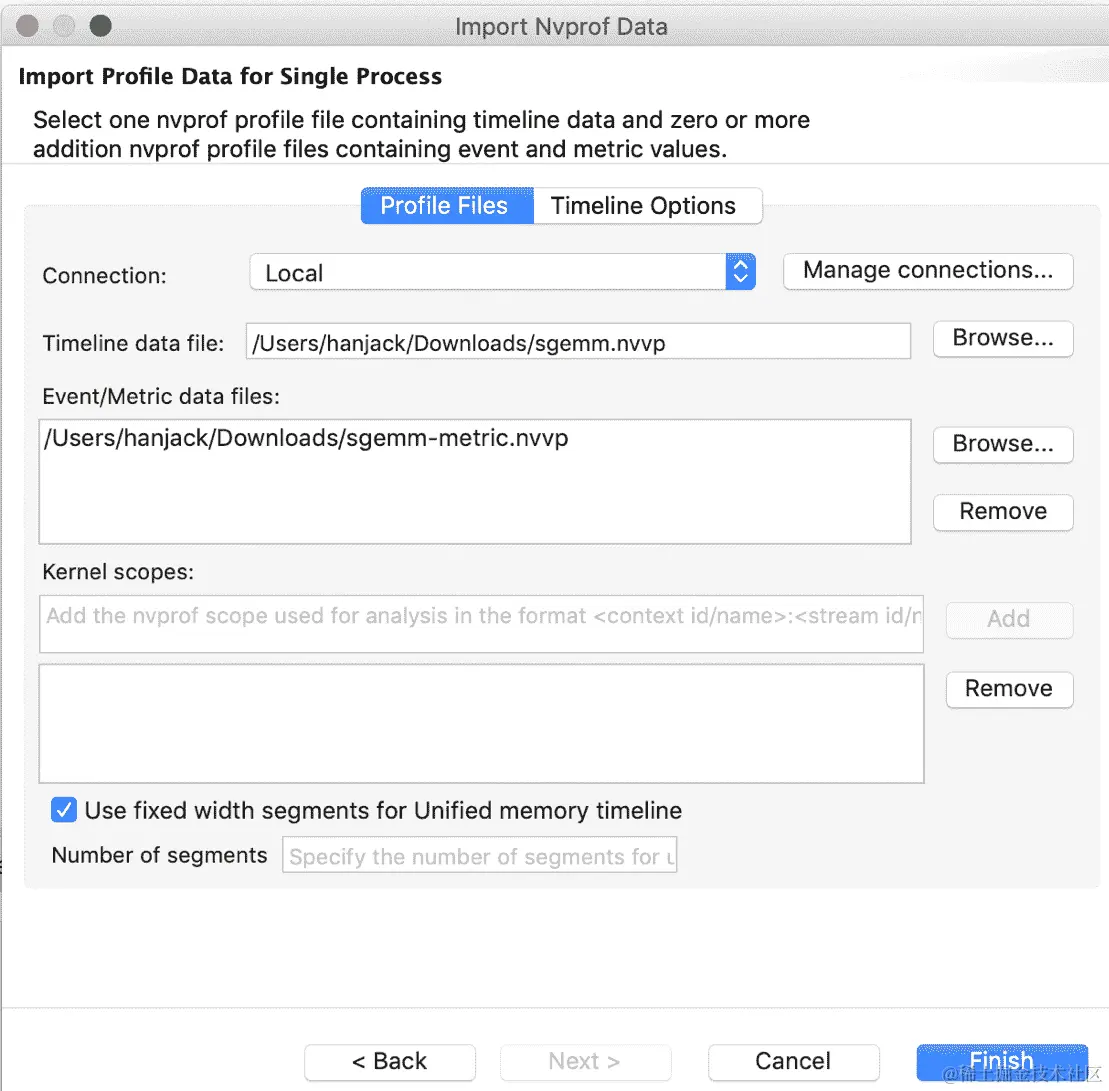Switch to the Timeline Options tab
1109x1091 pixels.
tap(643, 206)
